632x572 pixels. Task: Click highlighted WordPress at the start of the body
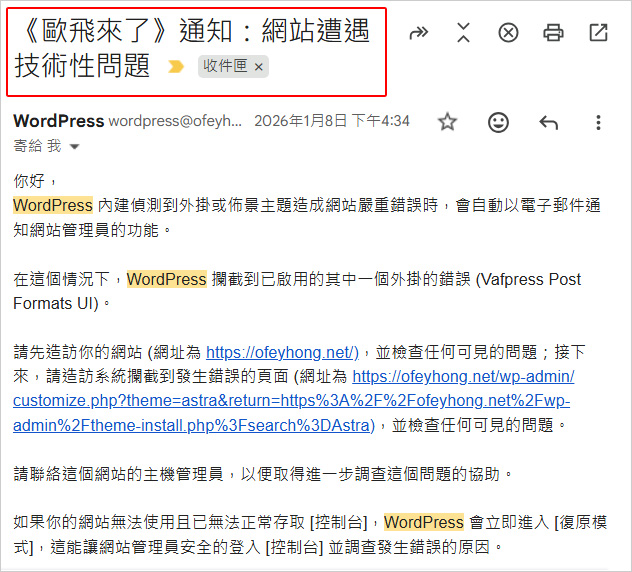coord(52,205)
